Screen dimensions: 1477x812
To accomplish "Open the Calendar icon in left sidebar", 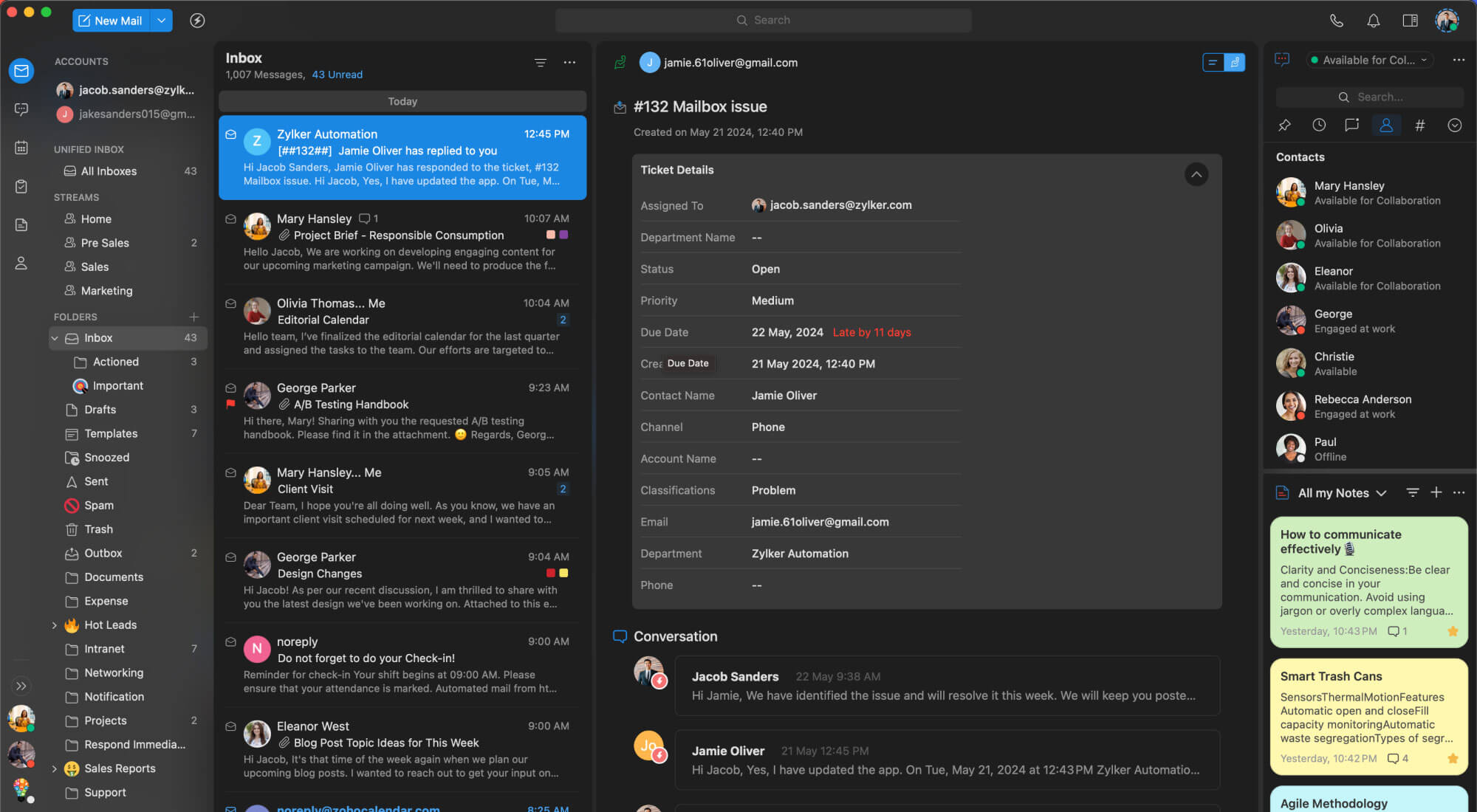I will point(21,148).
